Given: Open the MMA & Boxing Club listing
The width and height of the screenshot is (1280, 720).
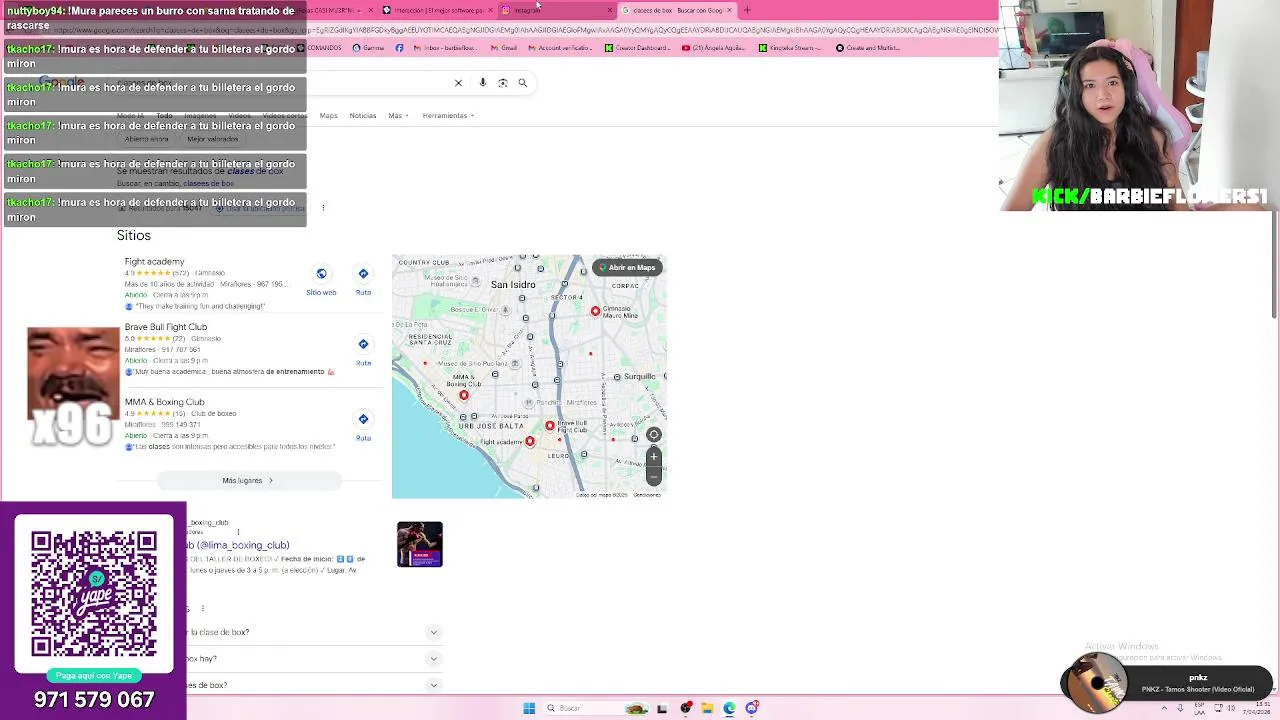Looking at the screenshot, I should (x=164, y=402).
